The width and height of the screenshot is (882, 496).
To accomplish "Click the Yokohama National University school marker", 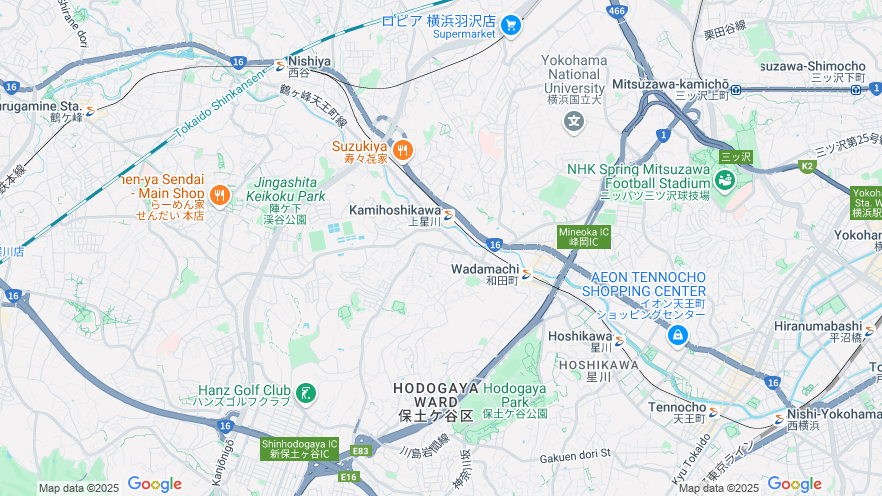I will click(x=574, y=121).
